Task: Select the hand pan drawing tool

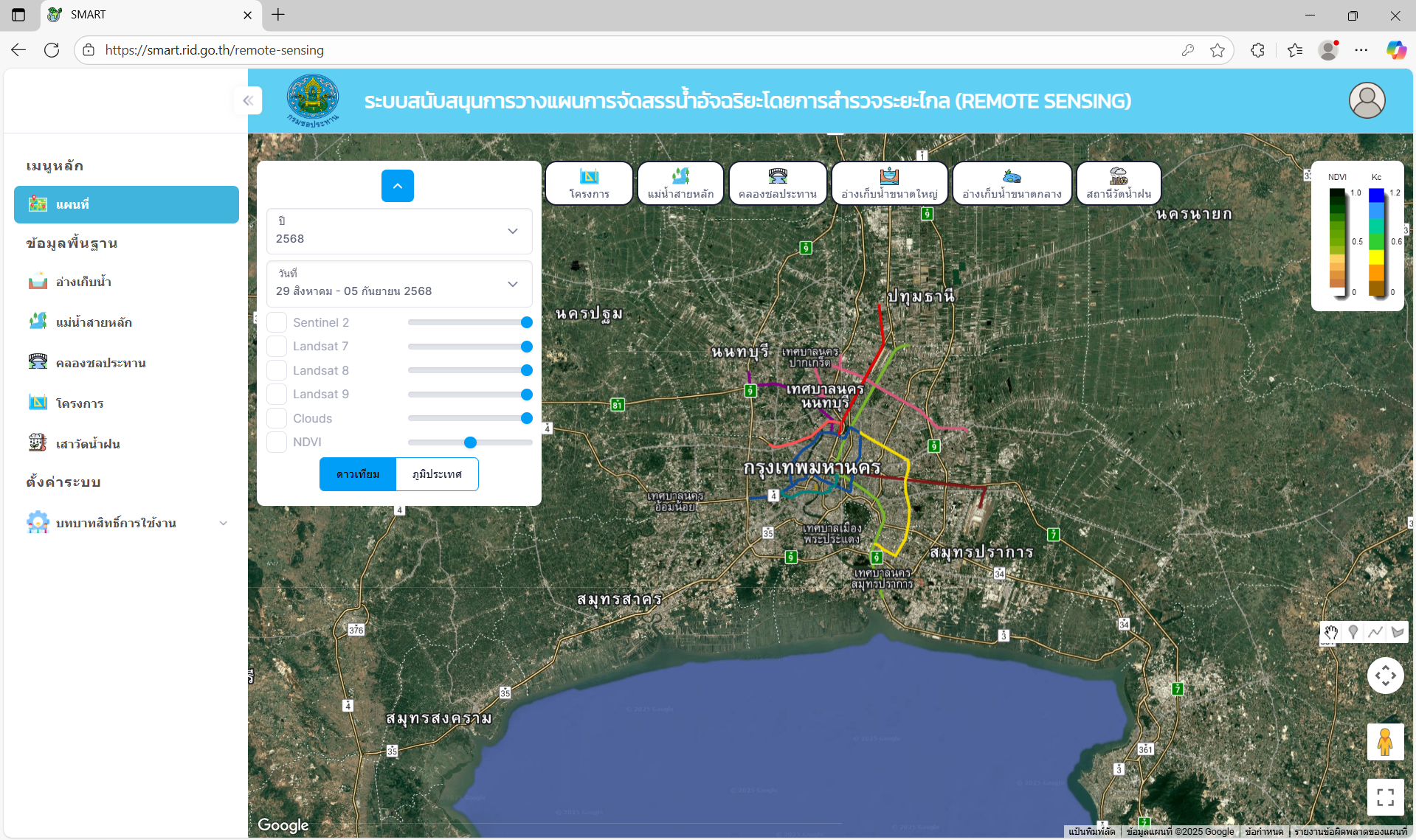Action: pos(1330,632)
